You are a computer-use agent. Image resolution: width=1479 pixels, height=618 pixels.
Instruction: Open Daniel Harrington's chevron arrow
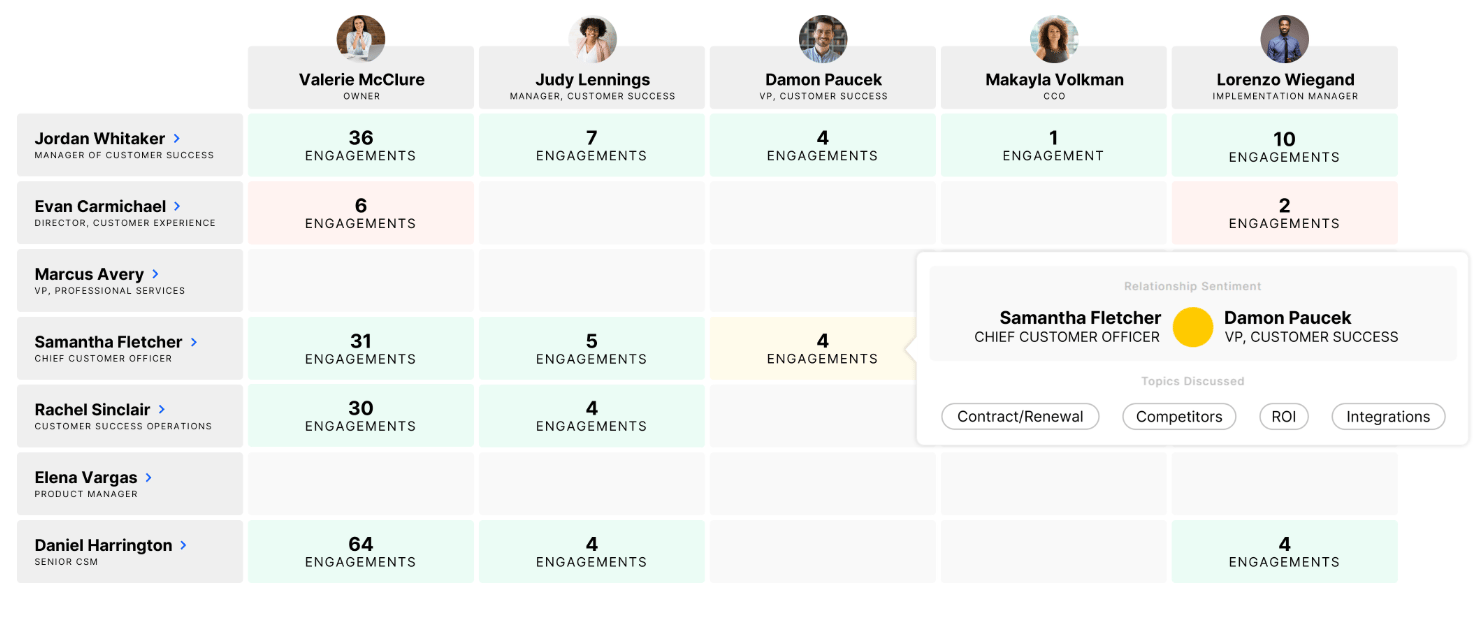[x=184, y=546]
